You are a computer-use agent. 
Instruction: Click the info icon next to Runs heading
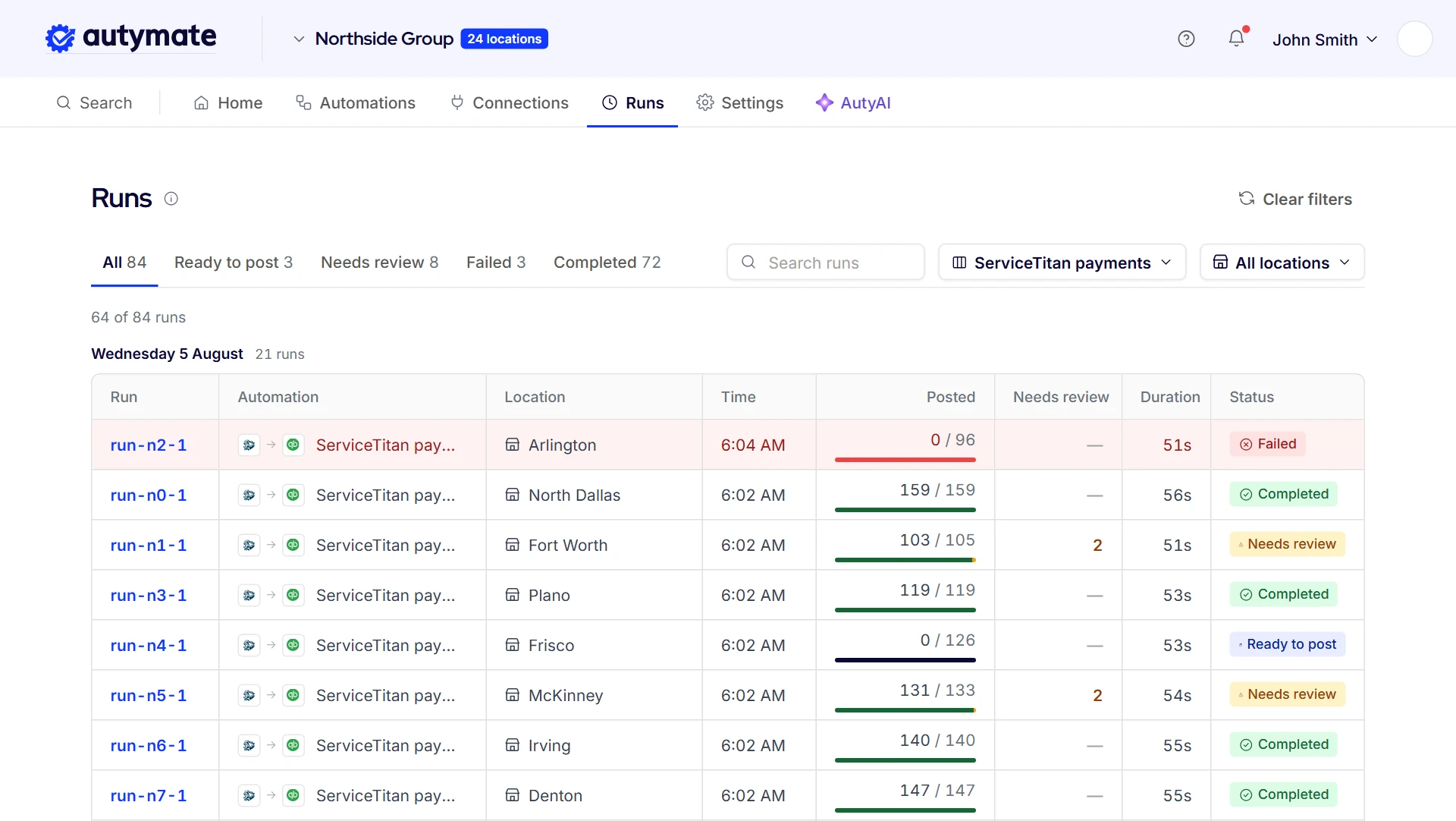point(171,199)
